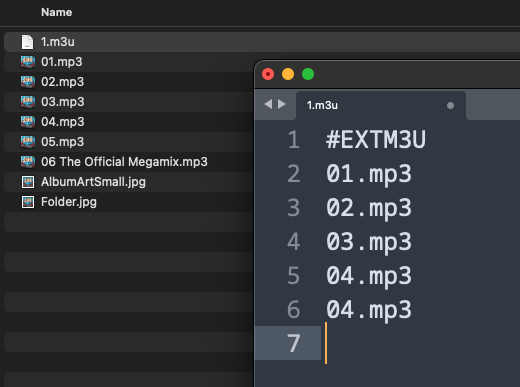Click the 02.mp3 file icon
This screenshot has width=520, height=387.
28,82
